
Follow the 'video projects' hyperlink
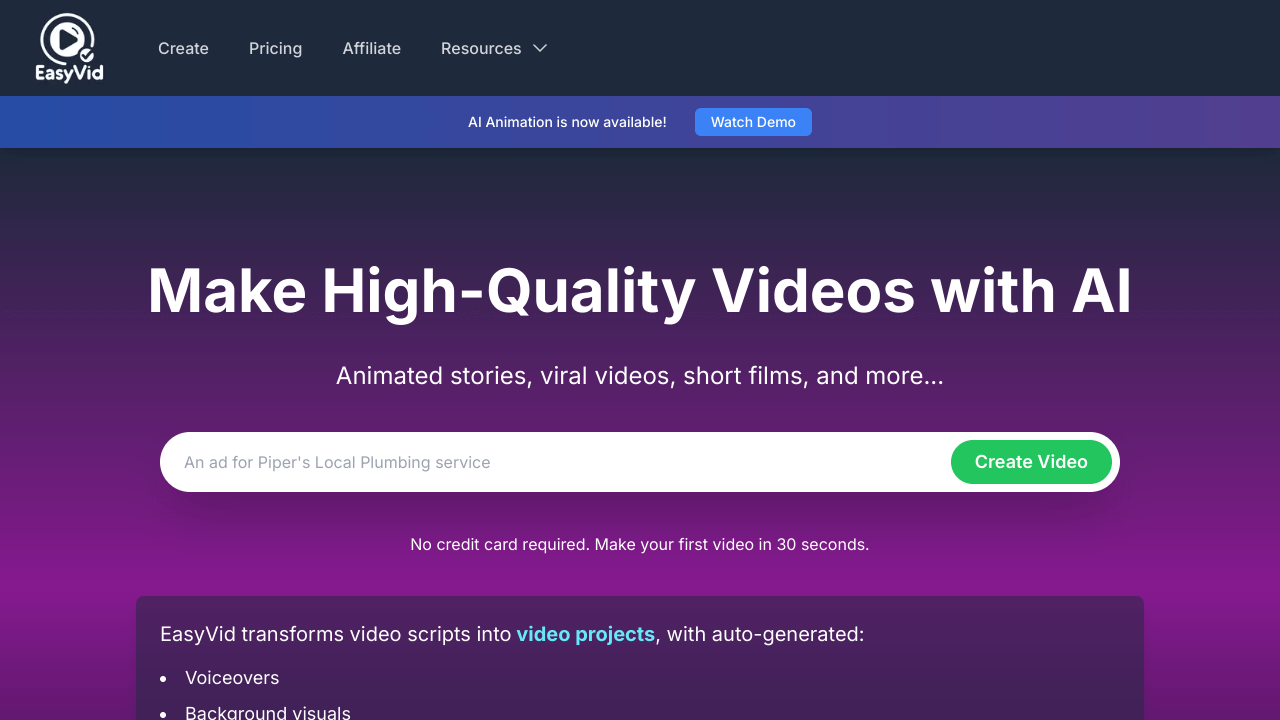tap(585, 634)
